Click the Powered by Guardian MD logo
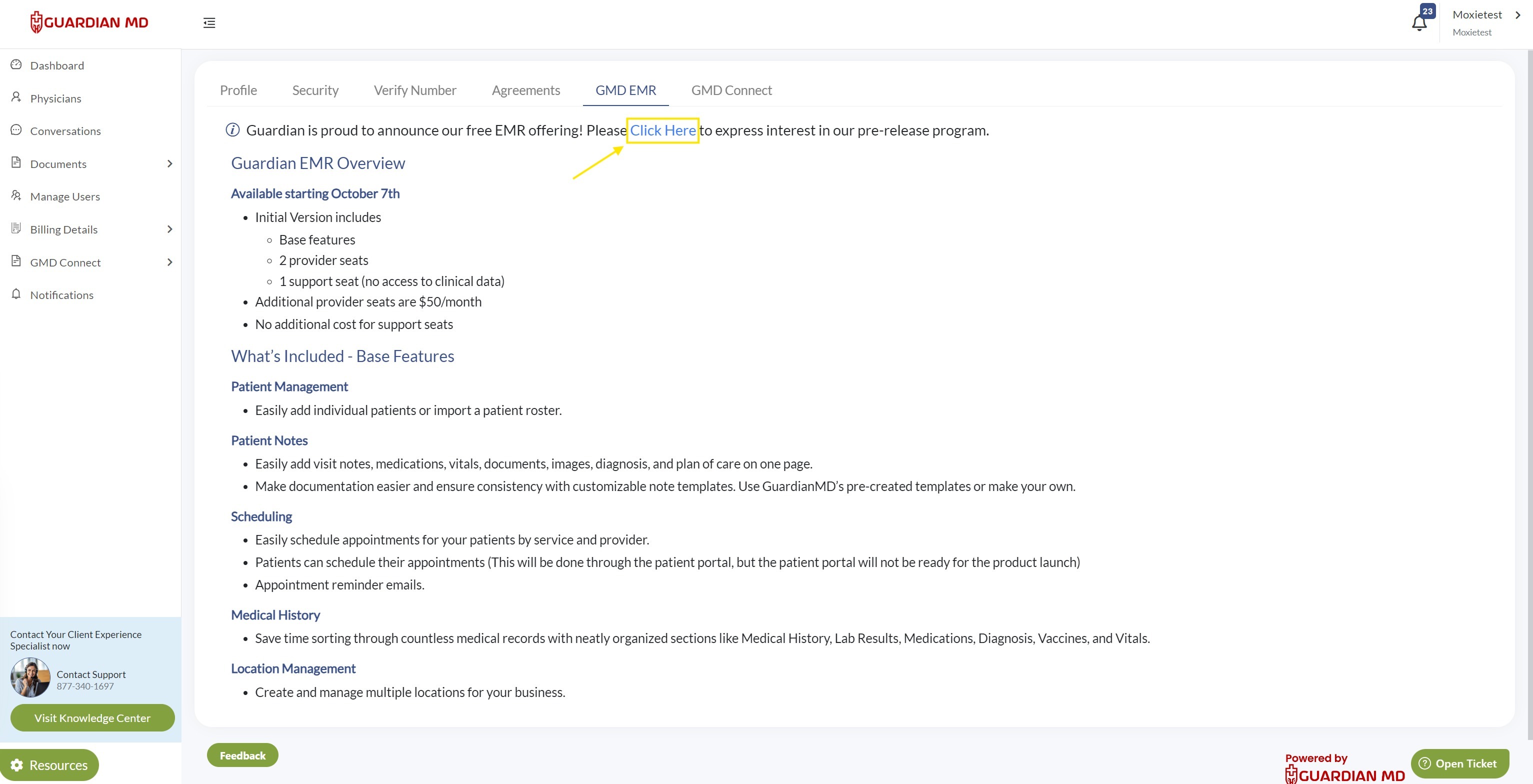The image size is (1533, 784). (x=1344, y=768)
